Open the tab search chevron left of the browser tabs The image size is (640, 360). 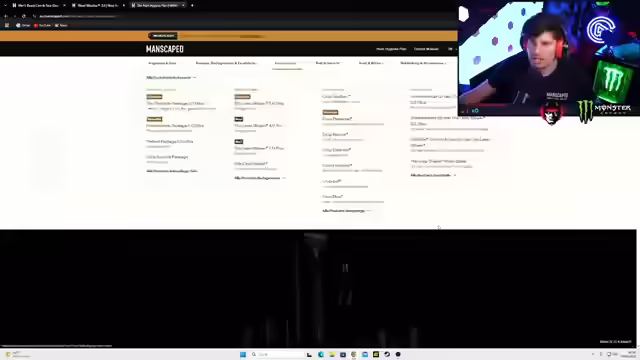[5, 5]
